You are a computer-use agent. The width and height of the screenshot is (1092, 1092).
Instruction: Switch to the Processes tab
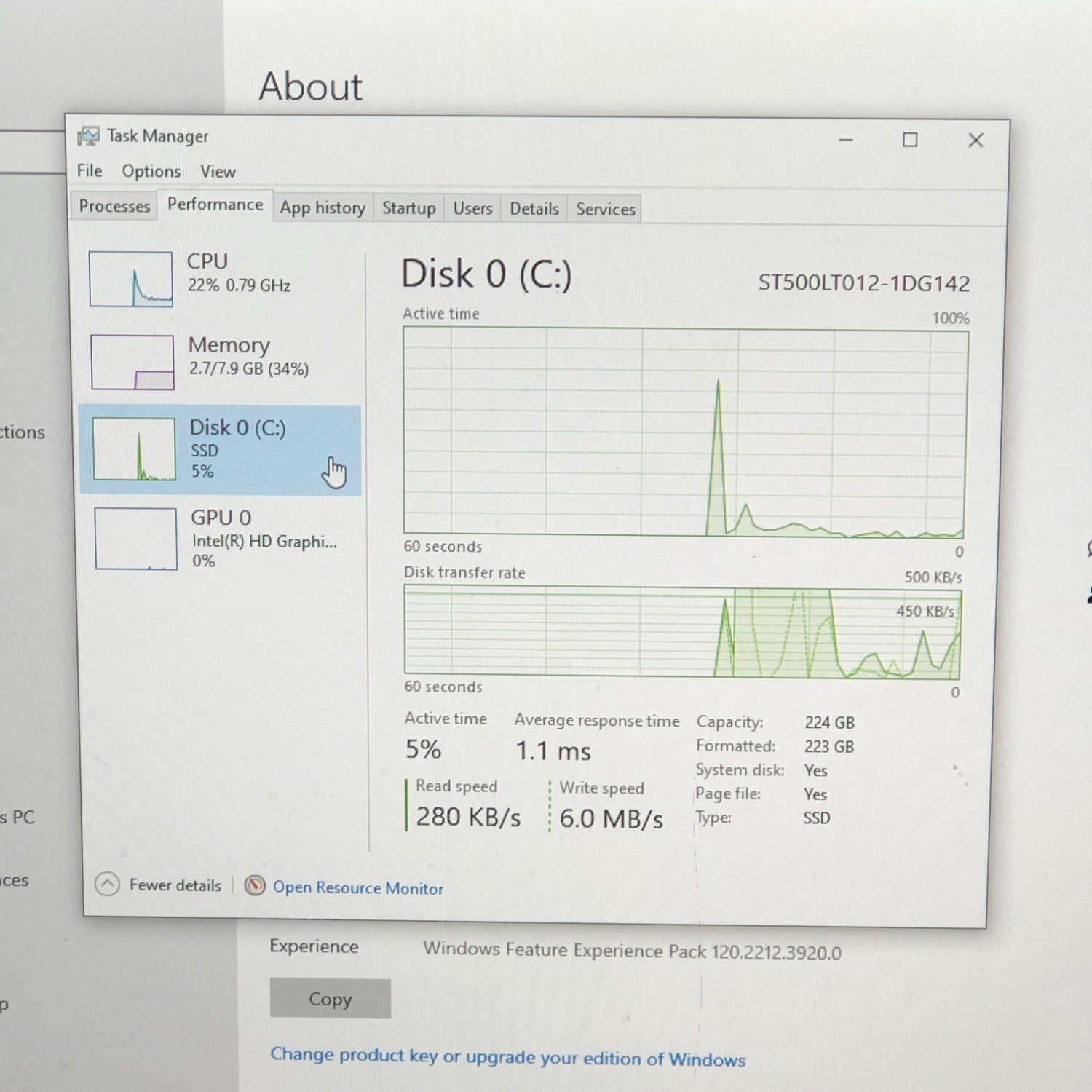coord(114,206)
